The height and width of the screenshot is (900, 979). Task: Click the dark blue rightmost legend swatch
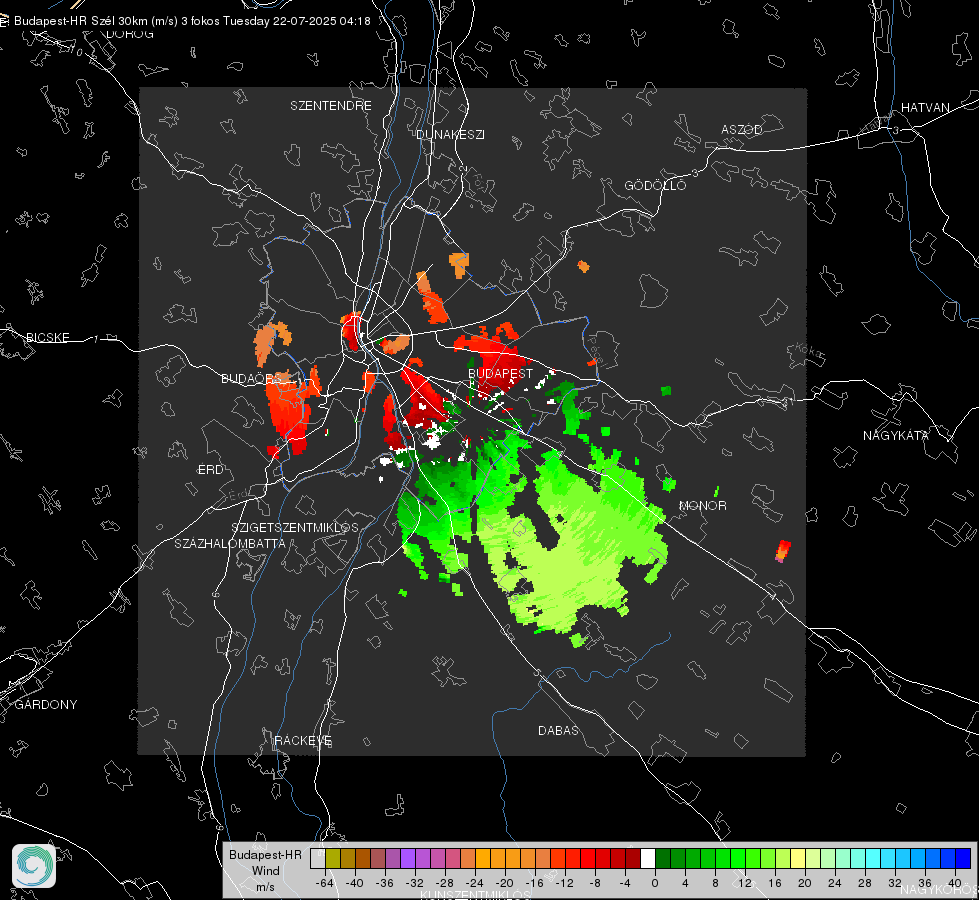point(963,858)
